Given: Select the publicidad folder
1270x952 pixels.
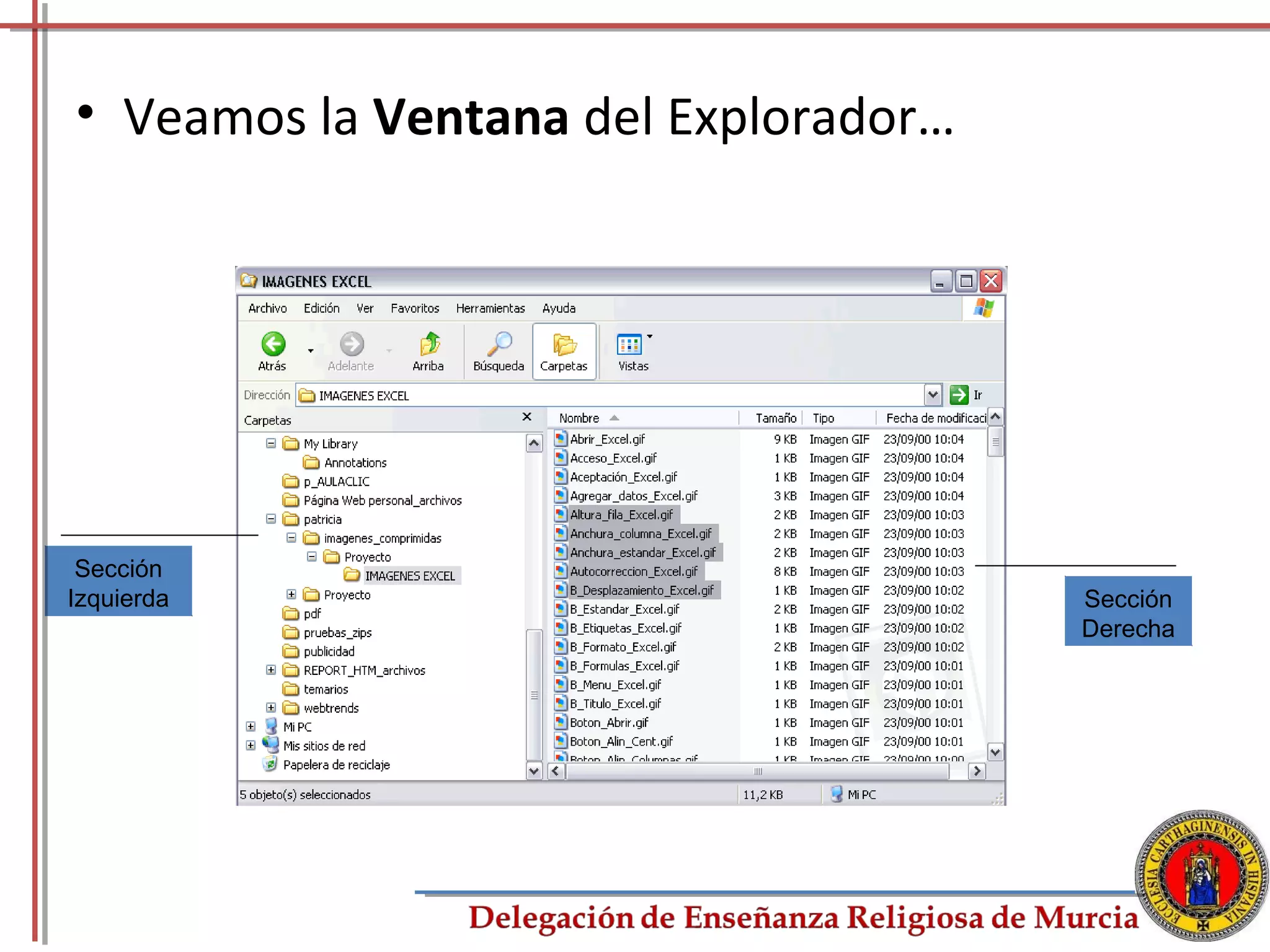Looking at the screenshot, I should point(329,651).
